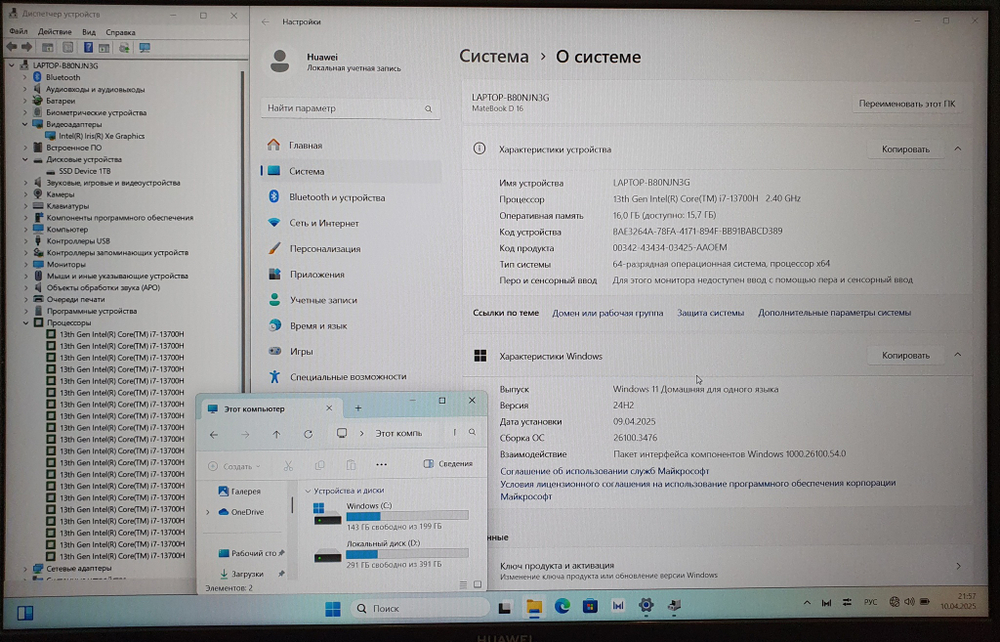Viewport: 1000px width, 642px height.
Task: Collapse the Процессоры tree in Device Manager
Action: [25, 323]
